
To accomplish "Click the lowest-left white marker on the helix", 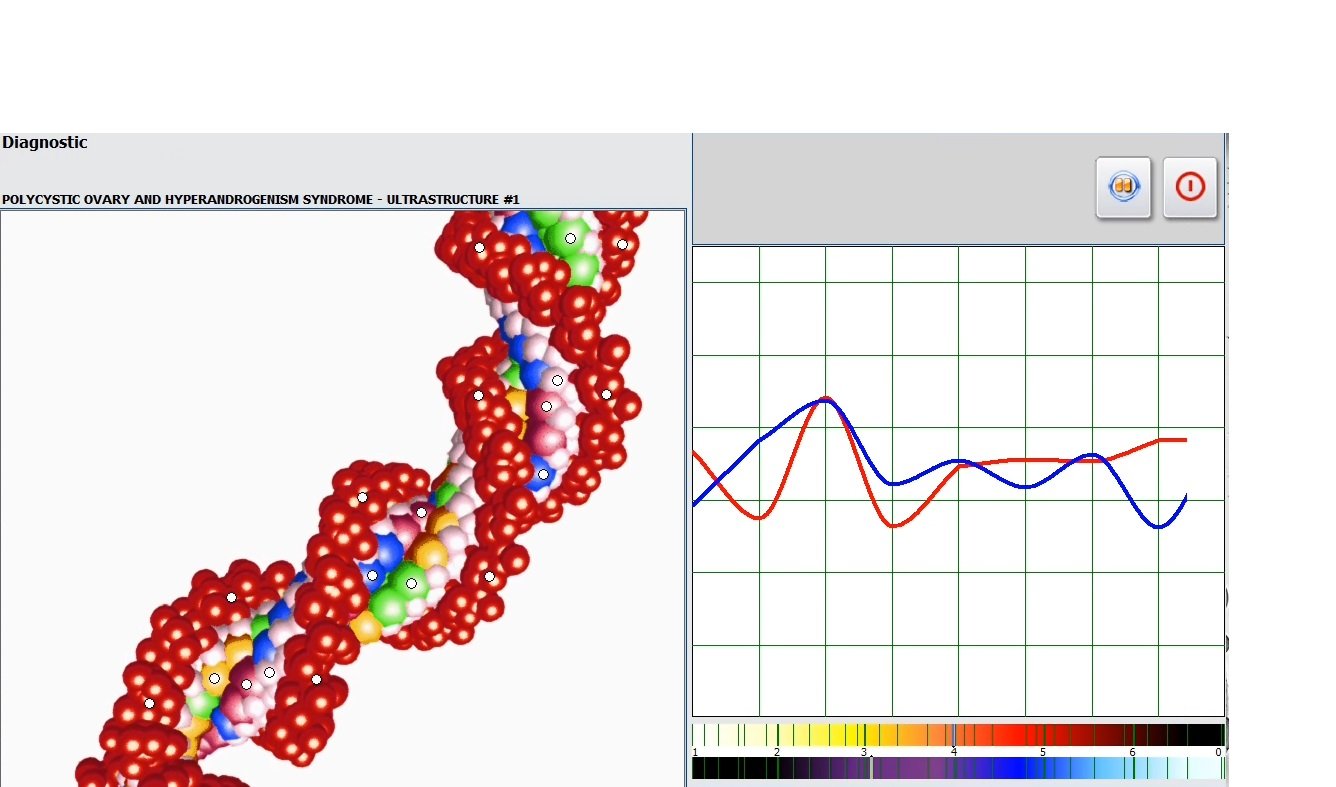I will point(149,703).
